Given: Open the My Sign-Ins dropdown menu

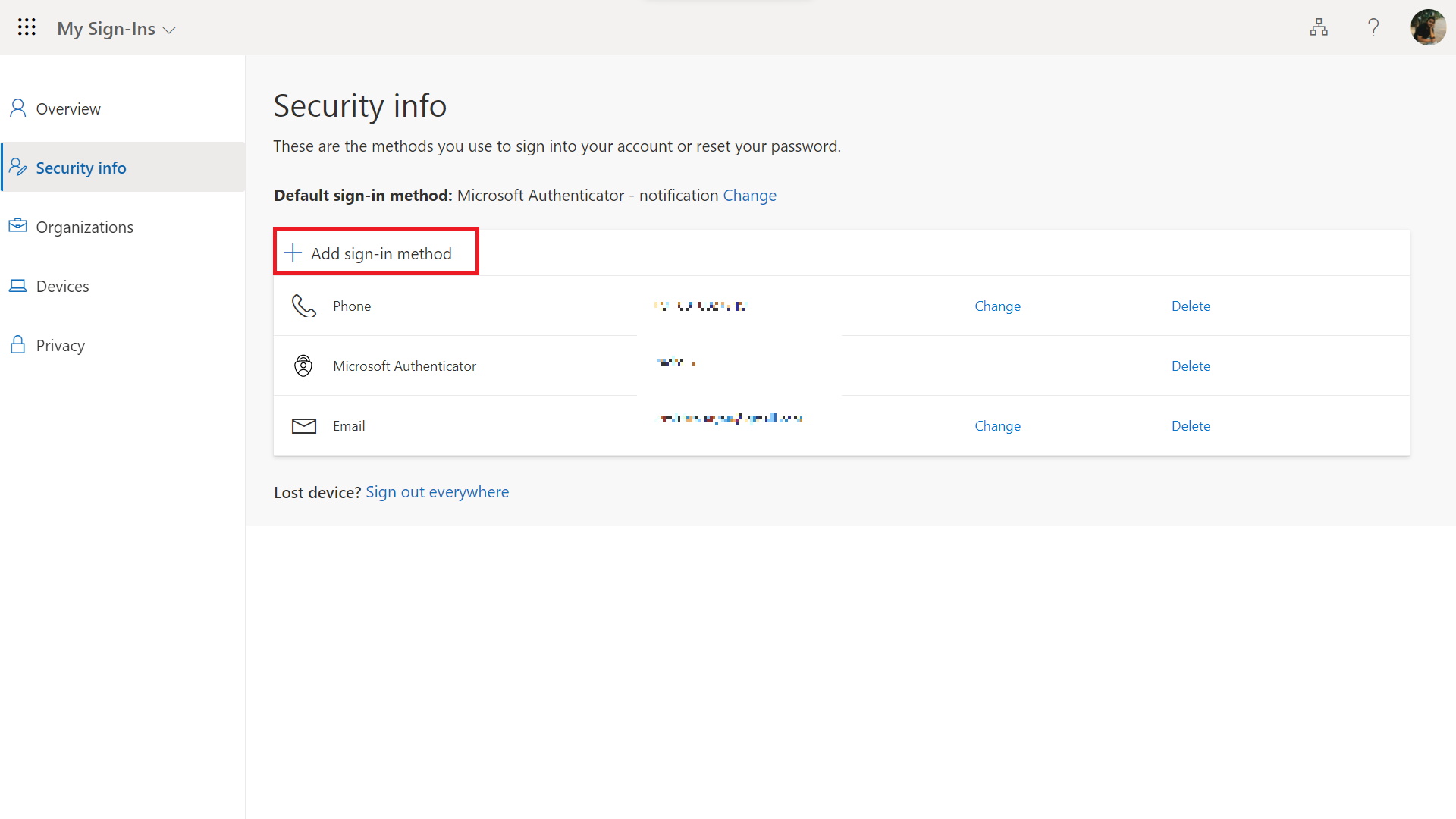Looking at the screenshot, I should (x=115, y=28).
